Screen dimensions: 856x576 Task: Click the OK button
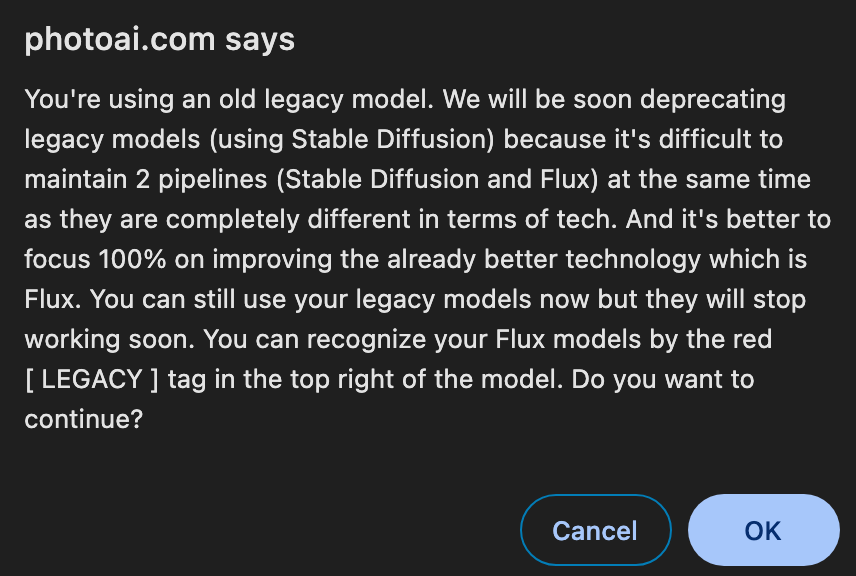click(763, 530)
